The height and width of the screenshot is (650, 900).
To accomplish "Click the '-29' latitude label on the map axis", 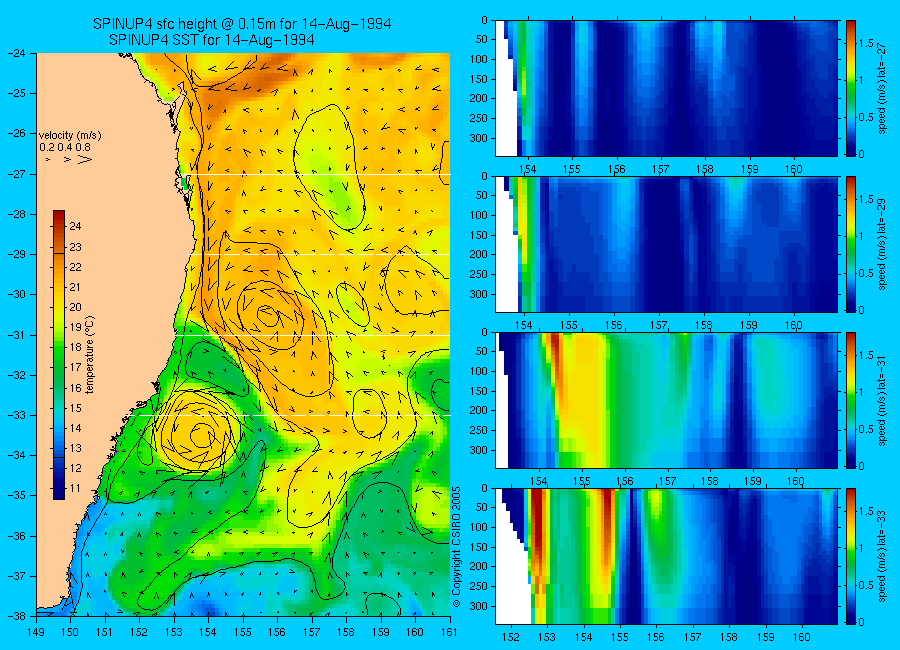I will [17, 254].
